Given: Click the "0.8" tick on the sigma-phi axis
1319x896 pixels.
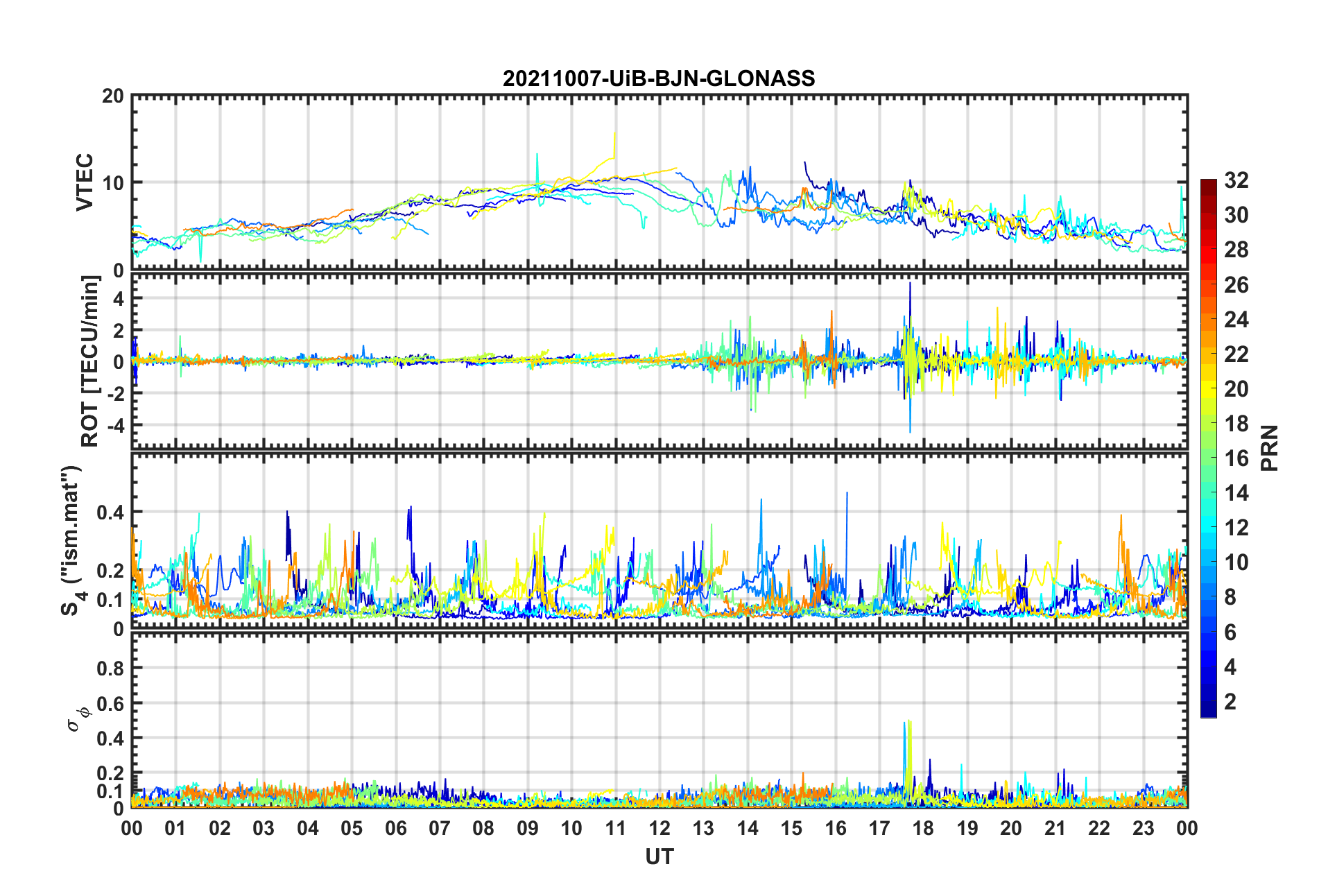Looking at the screenshot, I should [110, 669].
